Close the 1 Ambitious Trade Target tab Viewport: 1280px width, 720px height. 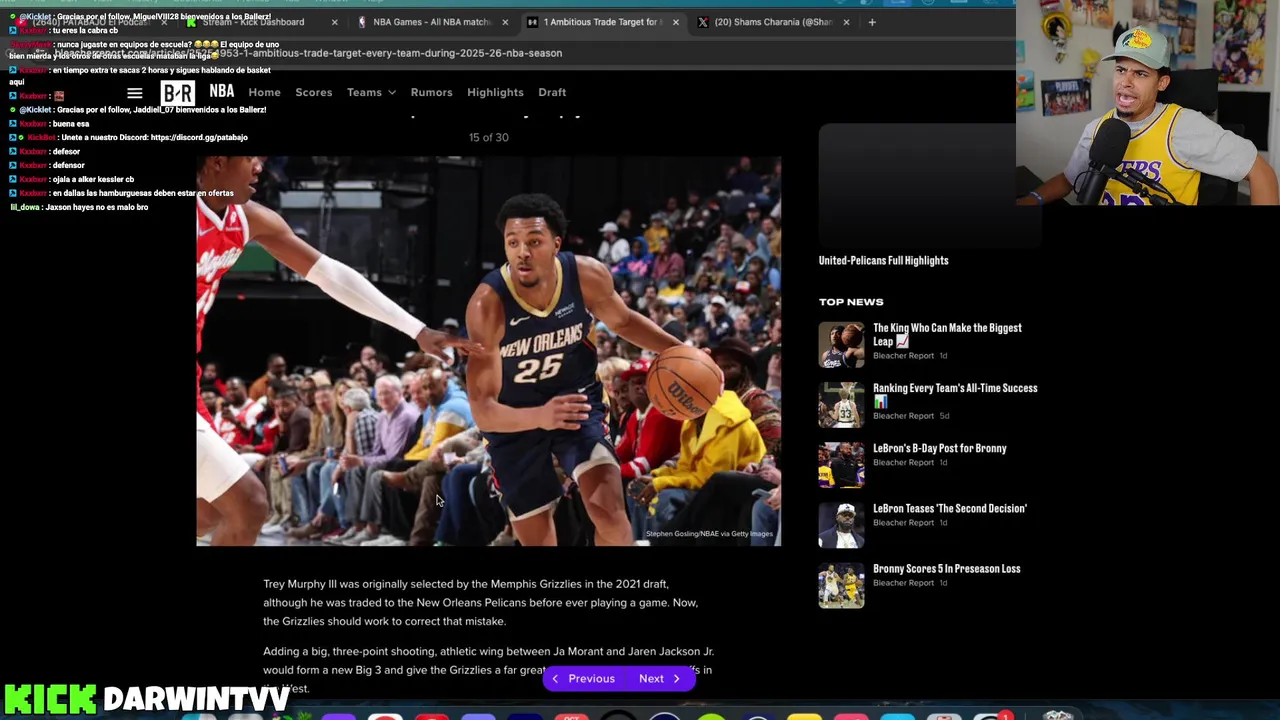coord(675,22)
